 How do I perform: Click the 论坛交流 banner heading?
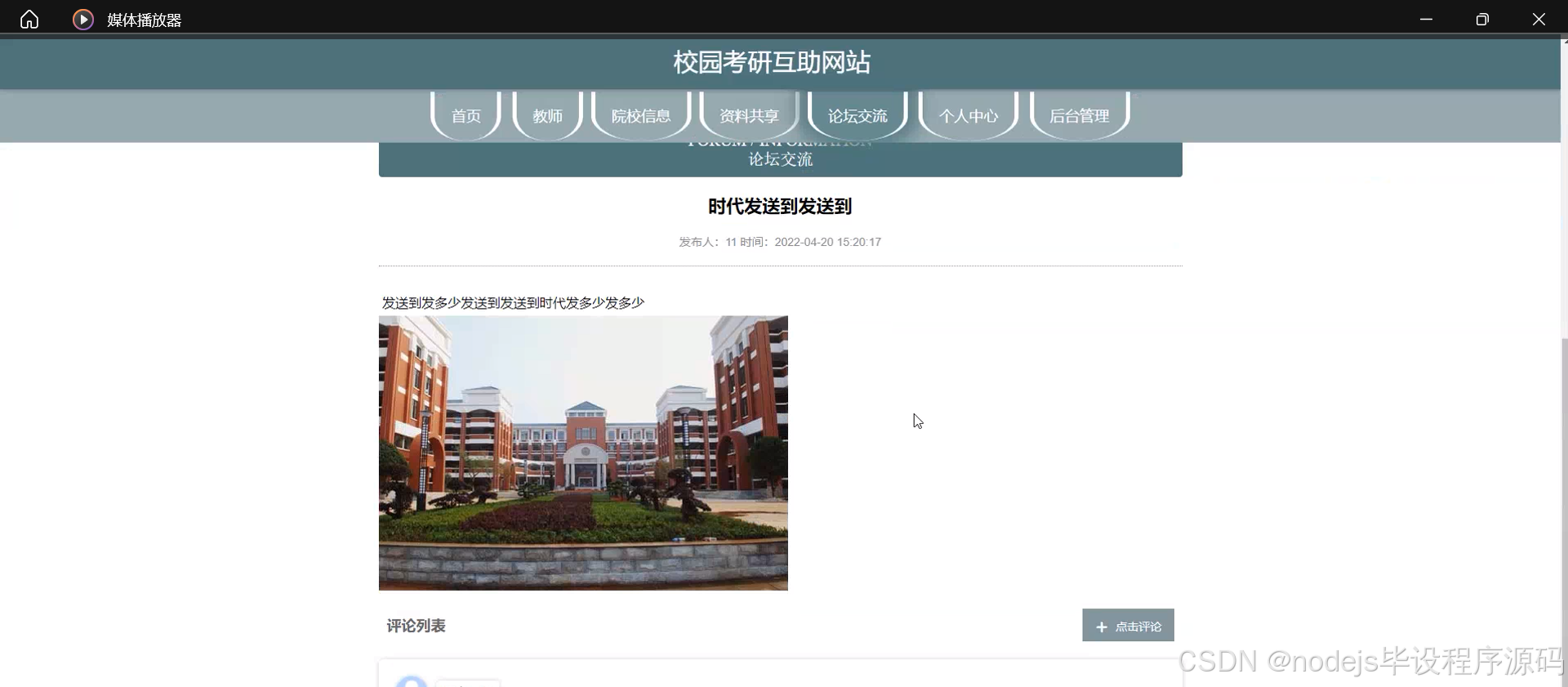[781, 159]
